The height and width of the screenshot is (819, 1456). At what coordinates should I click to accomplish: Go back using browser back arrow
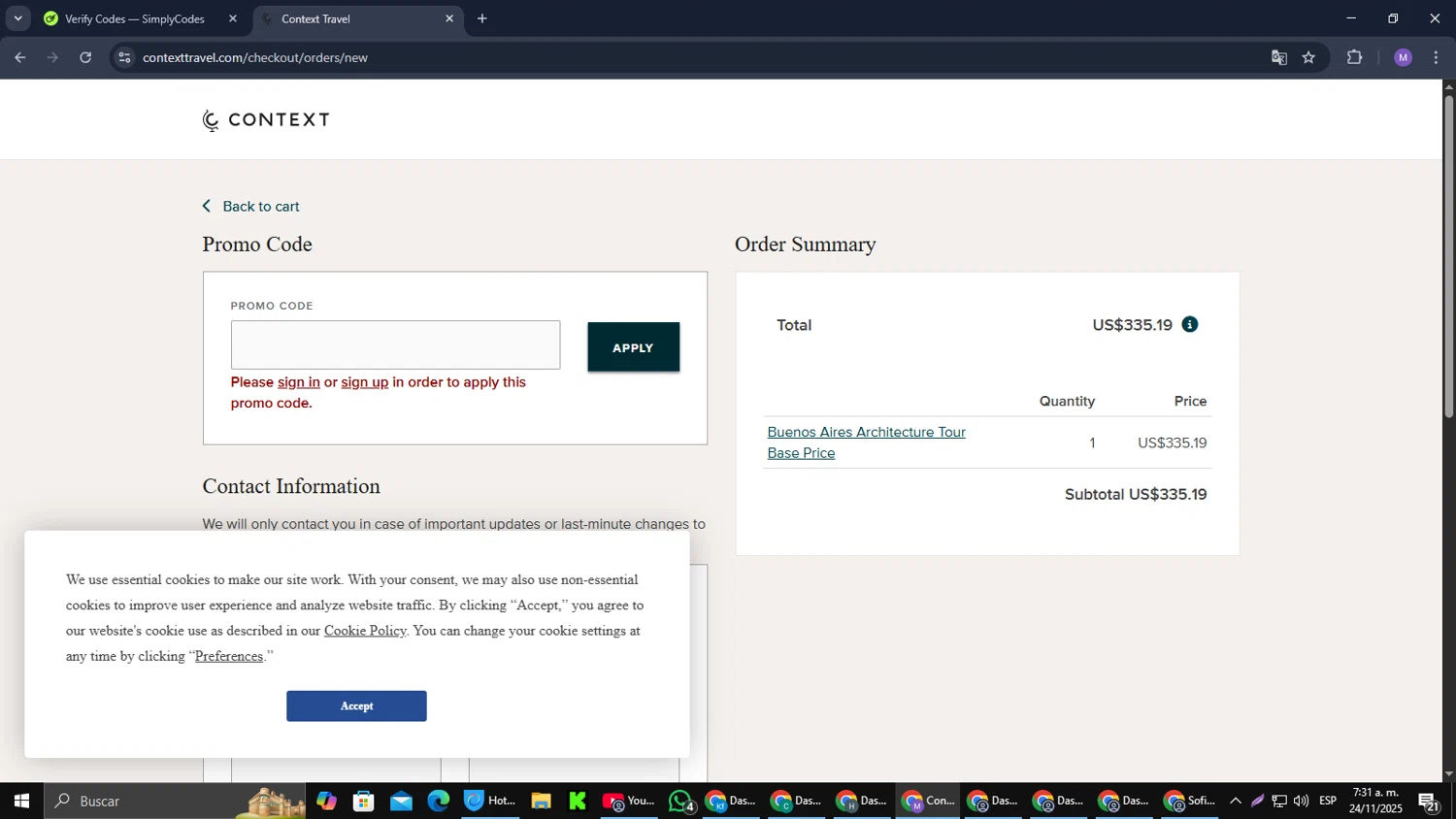click(x=19, y=57)
